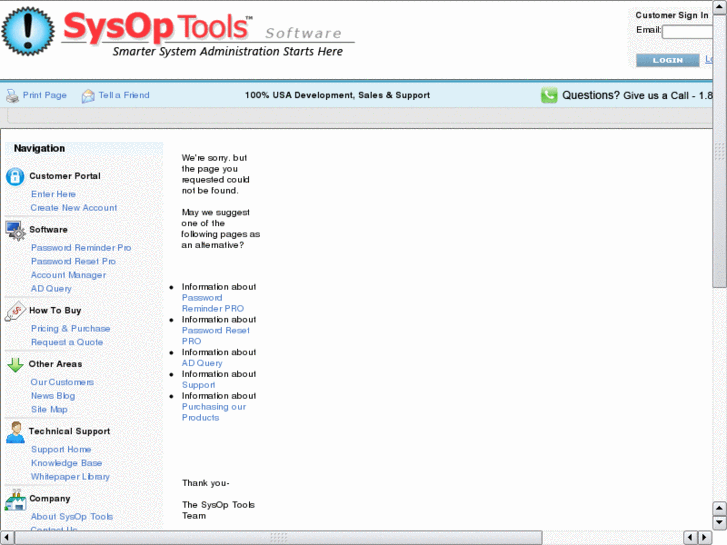Screen dimensions: 727x545
Task: Click the SysOp Tools logo icon
Action: coord(28,31)
